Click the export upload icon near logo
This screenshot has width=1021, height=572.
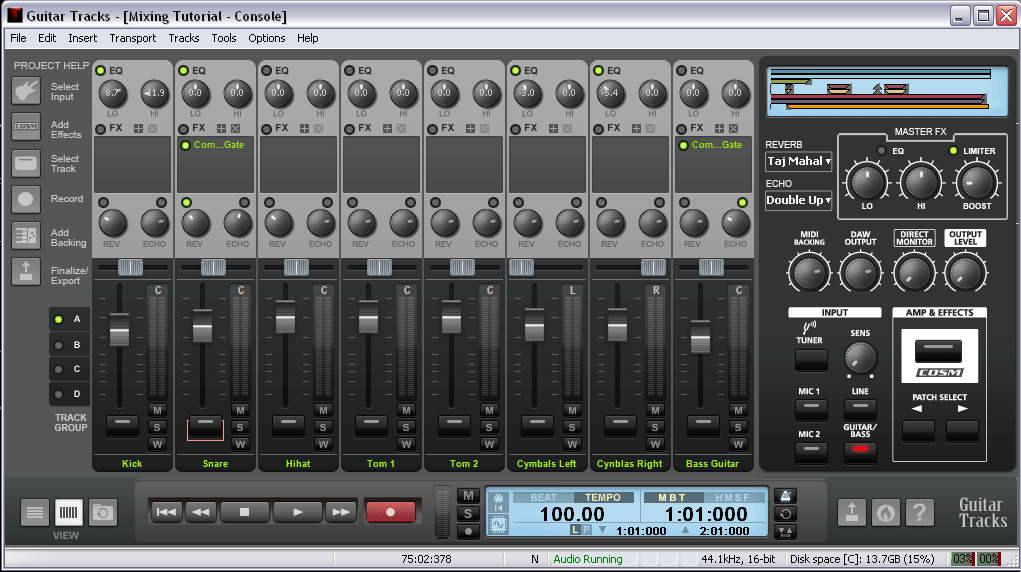coord(852,513)
